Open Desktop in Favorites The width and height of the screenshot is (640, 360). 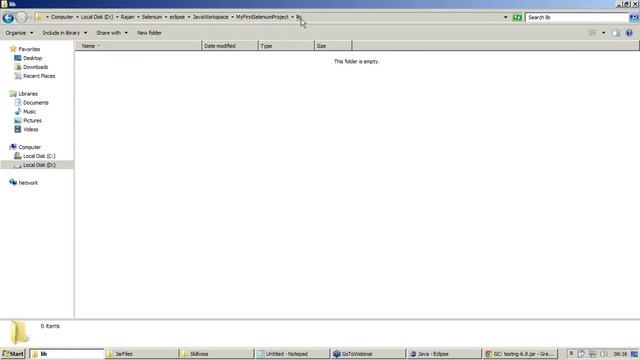[x=32, y=58]
